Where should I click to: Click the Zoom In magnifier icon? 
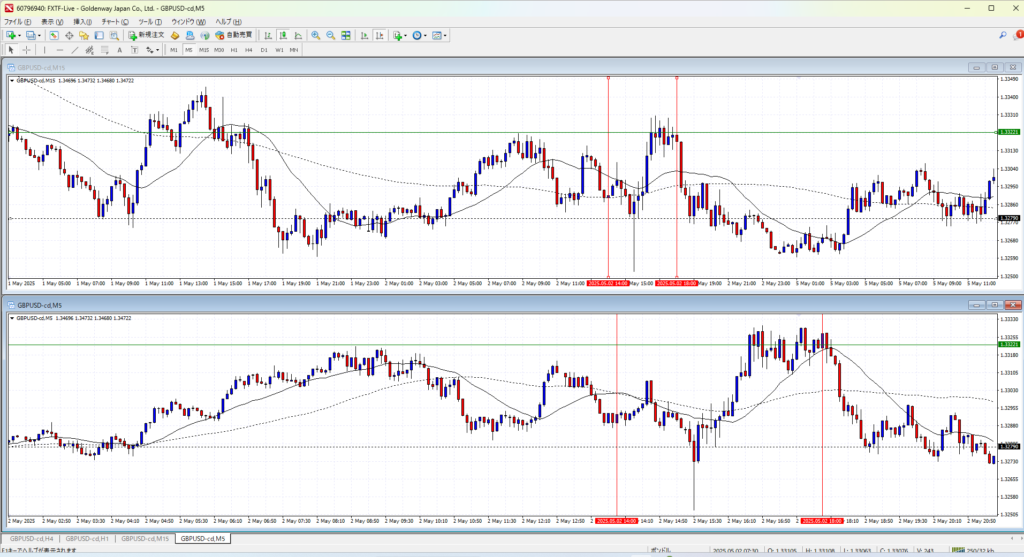[x=315, y=35]
